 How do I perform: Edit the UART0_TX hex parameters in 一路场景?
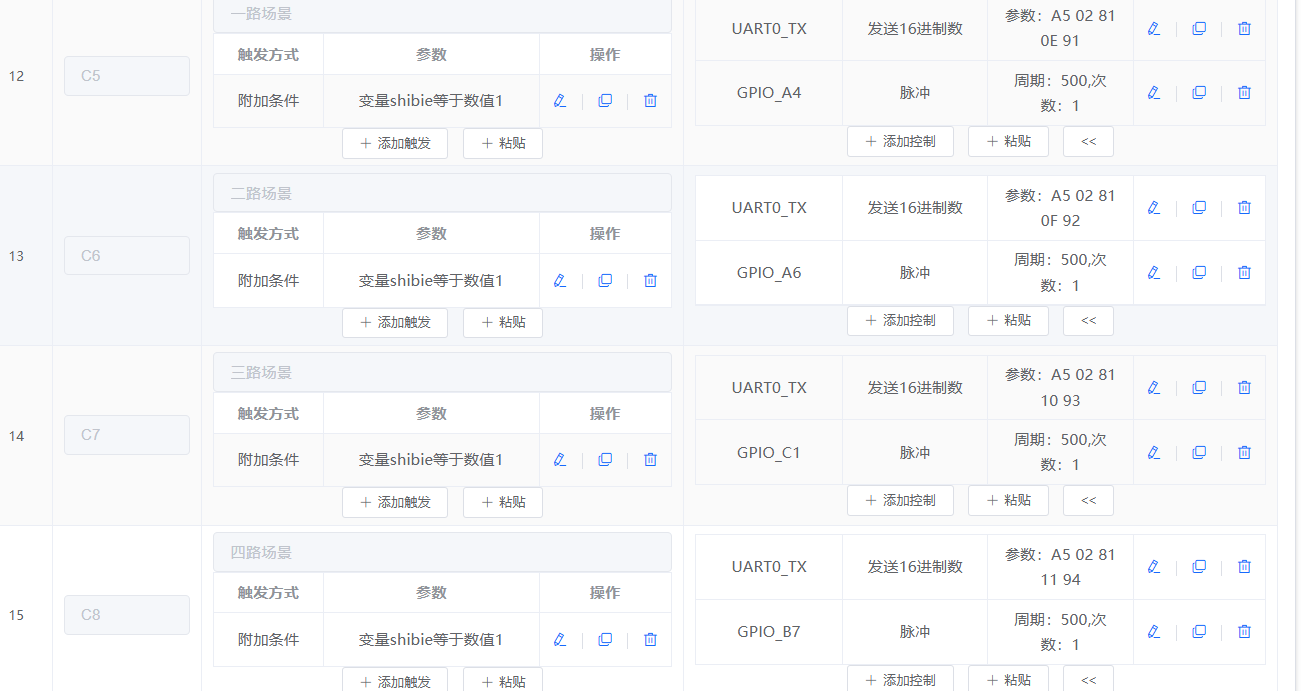click(1154, 28)
